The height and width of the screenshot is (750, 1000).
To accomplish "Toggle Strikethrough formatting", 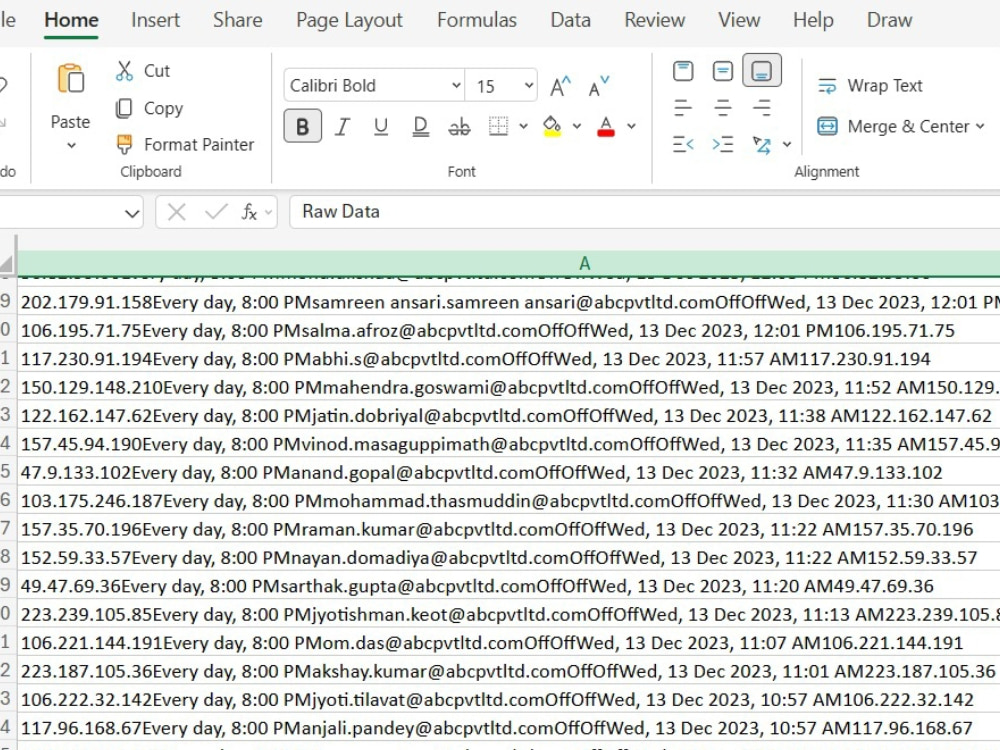I will click(459, 126).
